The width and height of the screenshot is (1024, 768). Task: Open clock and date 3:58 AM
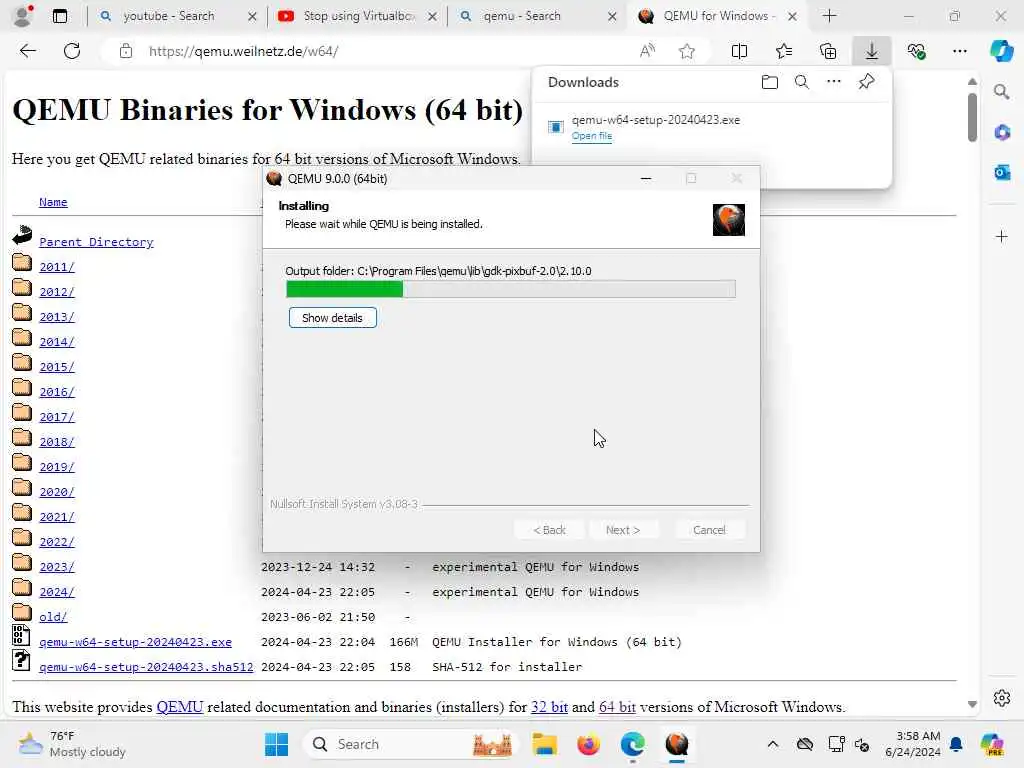point(912,744)
